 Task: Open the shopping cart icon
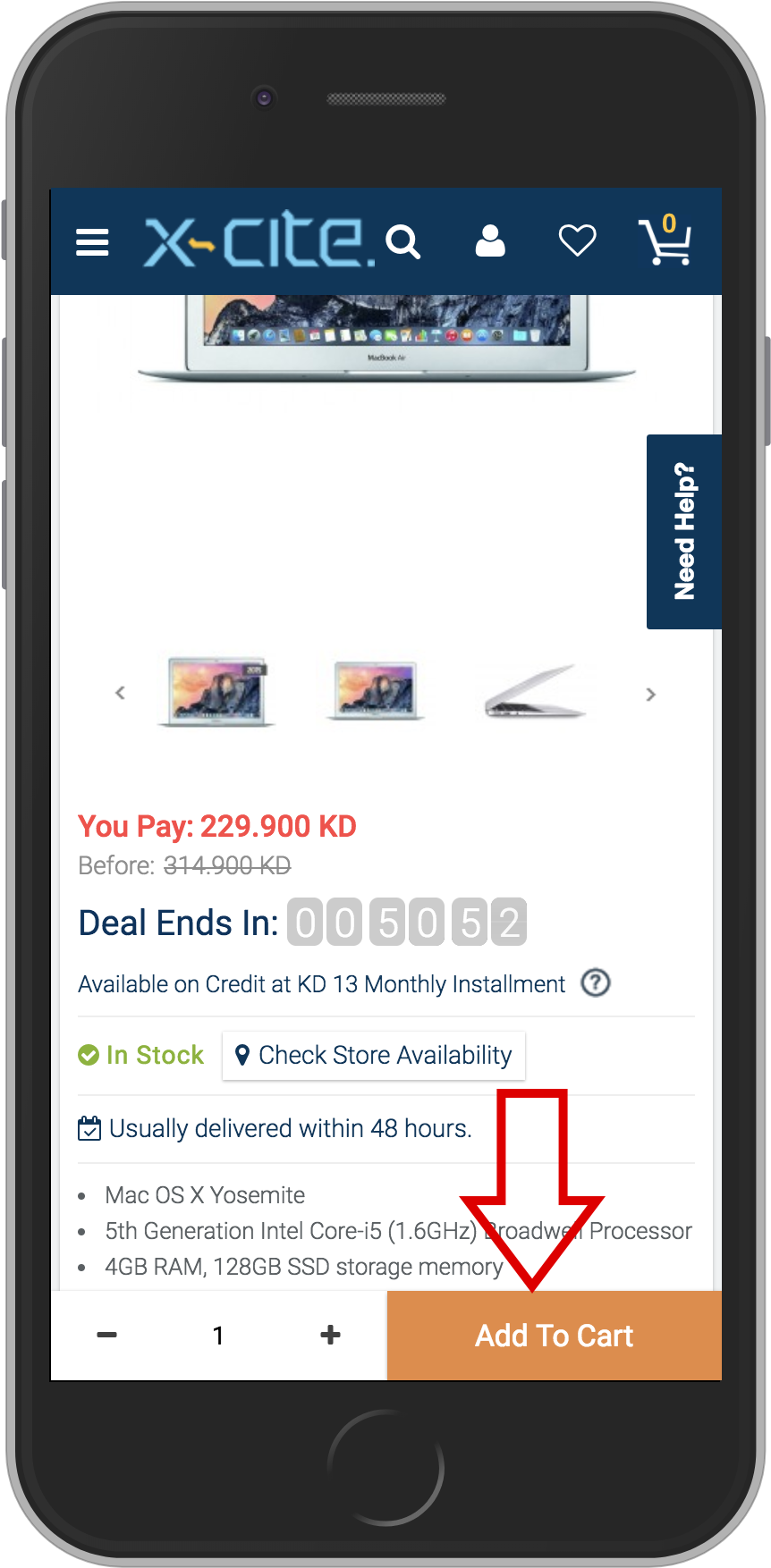[665, 240]
